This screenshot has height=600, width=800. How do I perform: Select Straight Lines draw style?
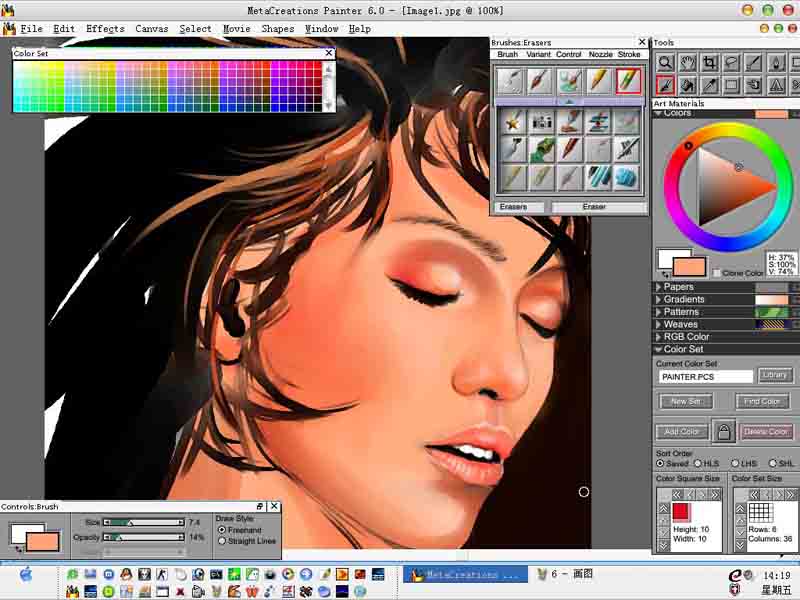[222, 541]
